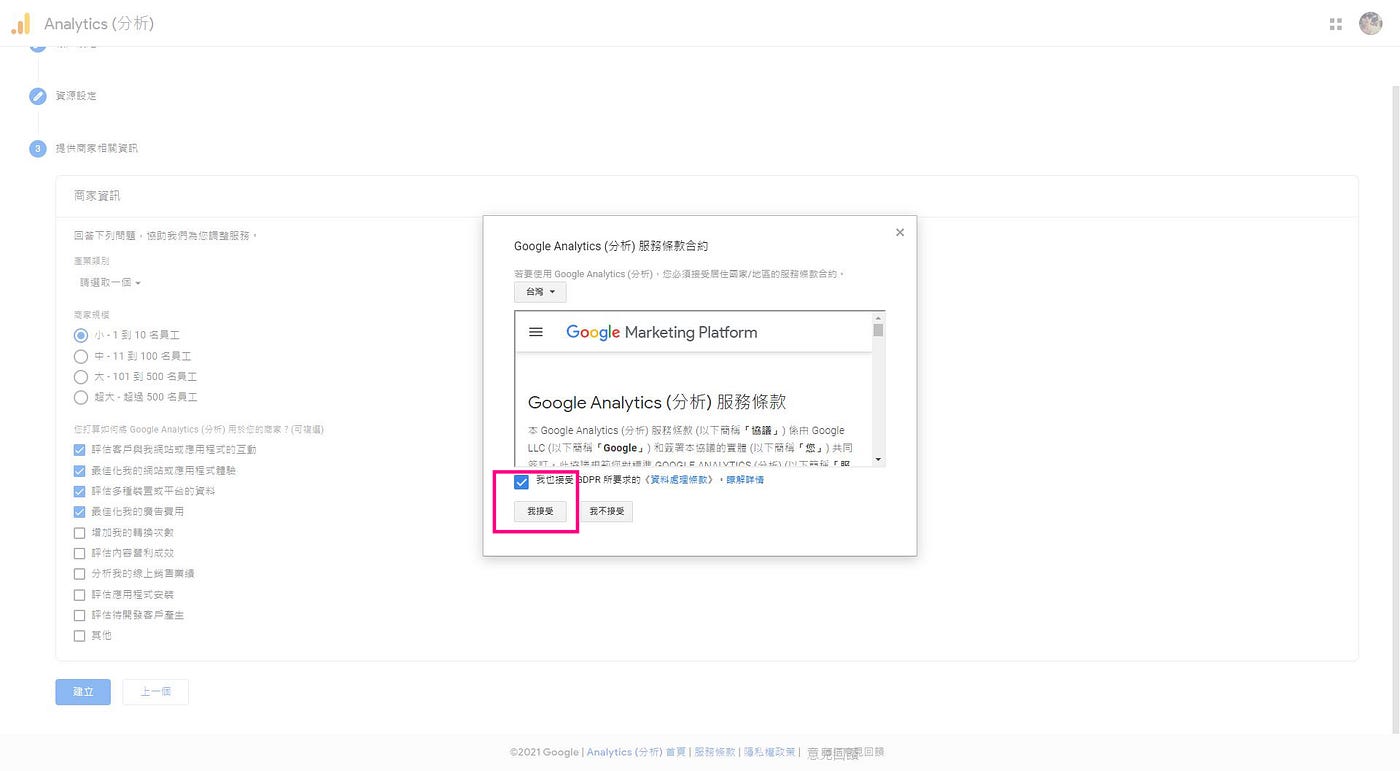The height and width of the screenshot is (771, 1400).
Task: Check 評估待開發客戶產生
Action: click(80, 615)
